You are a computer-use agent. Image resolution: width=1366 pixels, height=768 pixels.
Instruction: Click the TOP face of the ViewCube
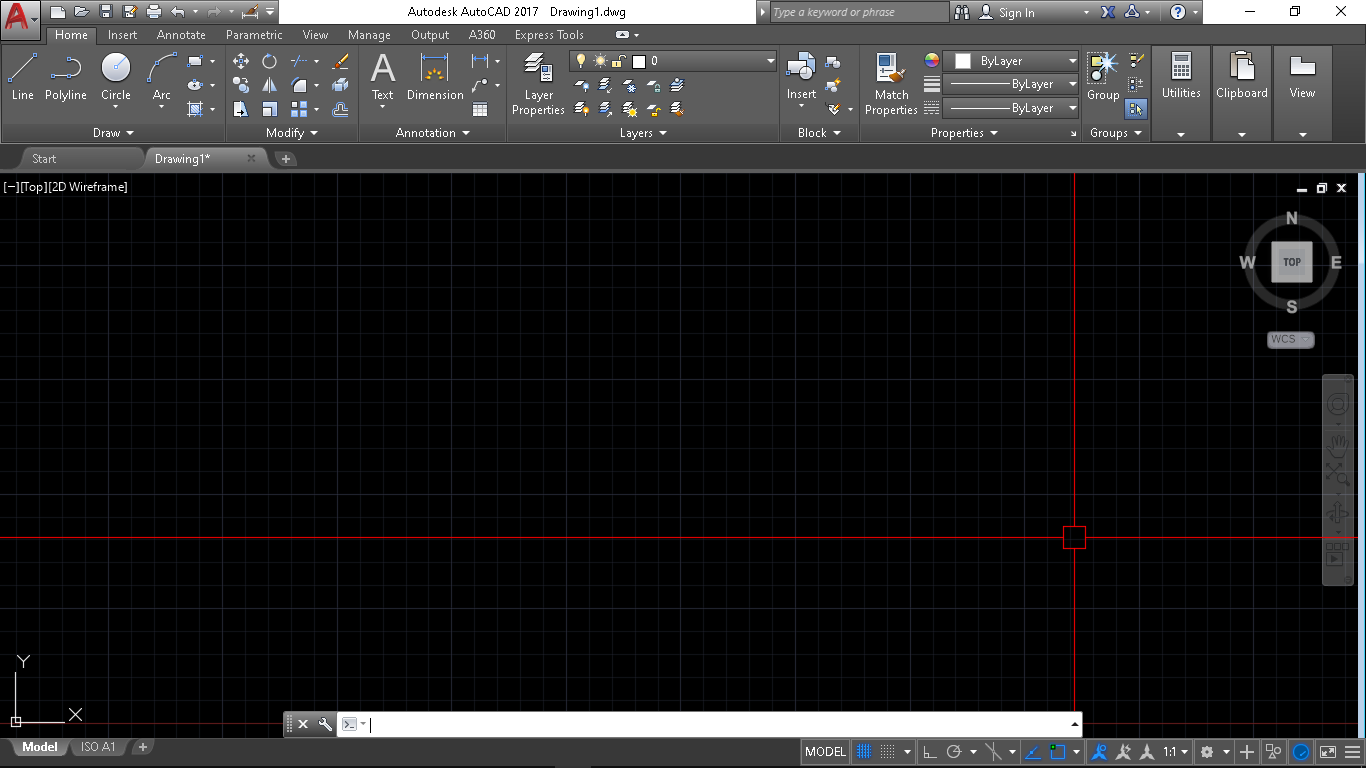tap(1292, 262)
